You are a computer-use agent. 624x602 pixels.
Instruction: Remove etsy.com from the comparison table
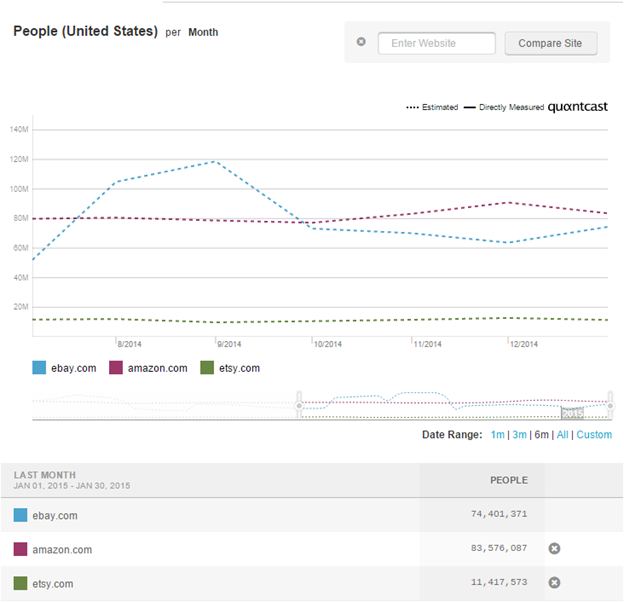pos(553,583)
